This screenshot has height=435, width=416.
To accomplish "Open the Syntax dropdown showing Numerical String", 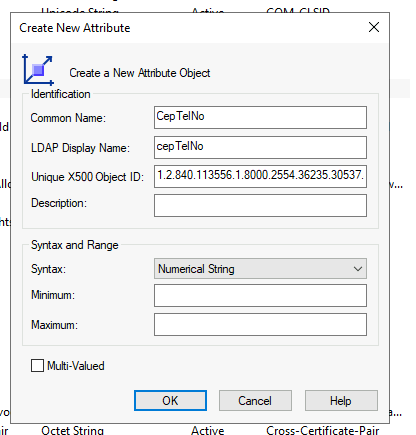I will (260, 269).
